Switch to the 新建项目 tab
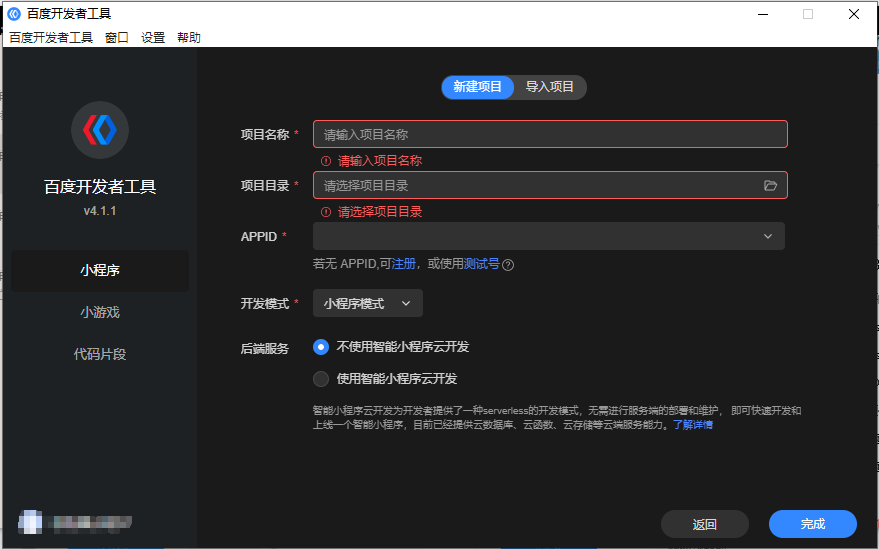879x549 pixels. point(478,87)
